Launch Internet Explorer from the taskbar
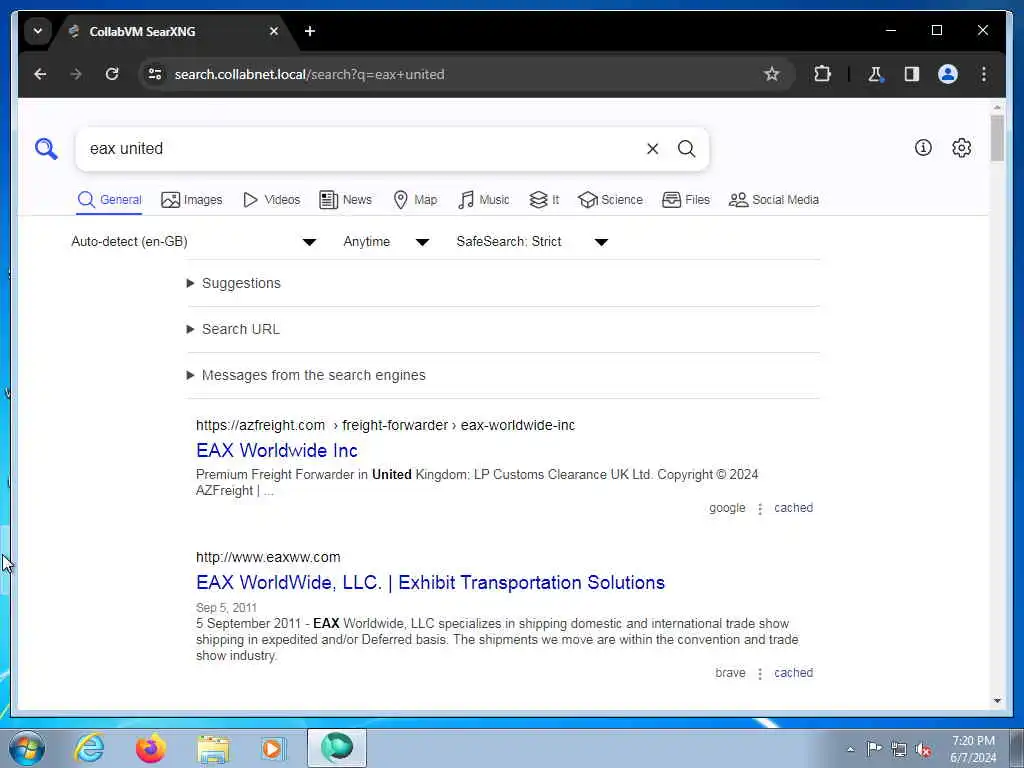 point(89,748)
